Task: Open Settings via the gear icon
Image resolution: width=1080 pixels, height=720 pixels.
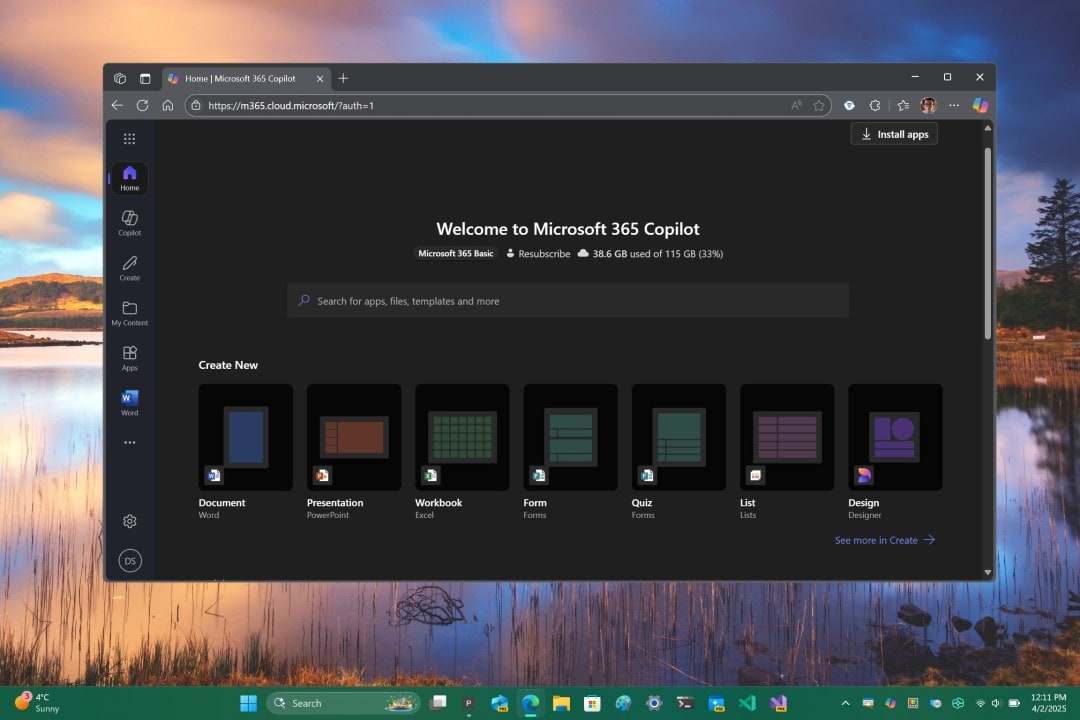Action: point(129,521)
